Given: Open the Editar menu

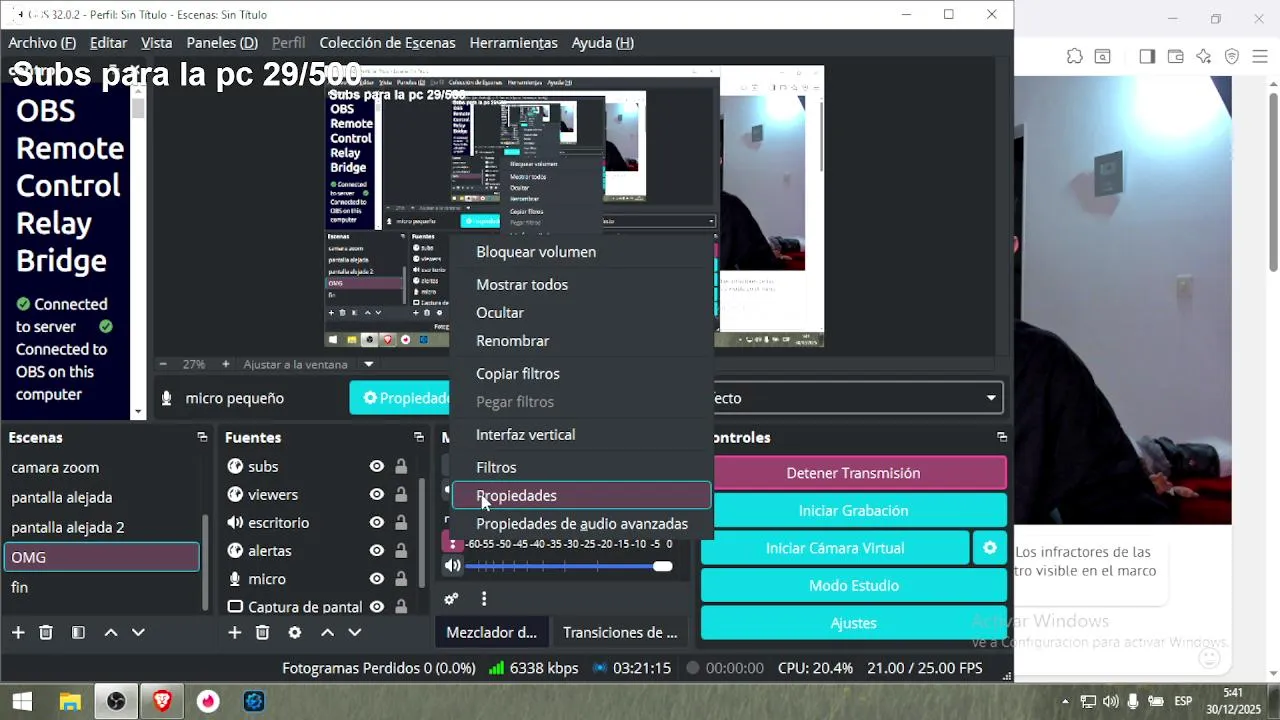Looking at the screenshot, I should click(x=108, y=42).
